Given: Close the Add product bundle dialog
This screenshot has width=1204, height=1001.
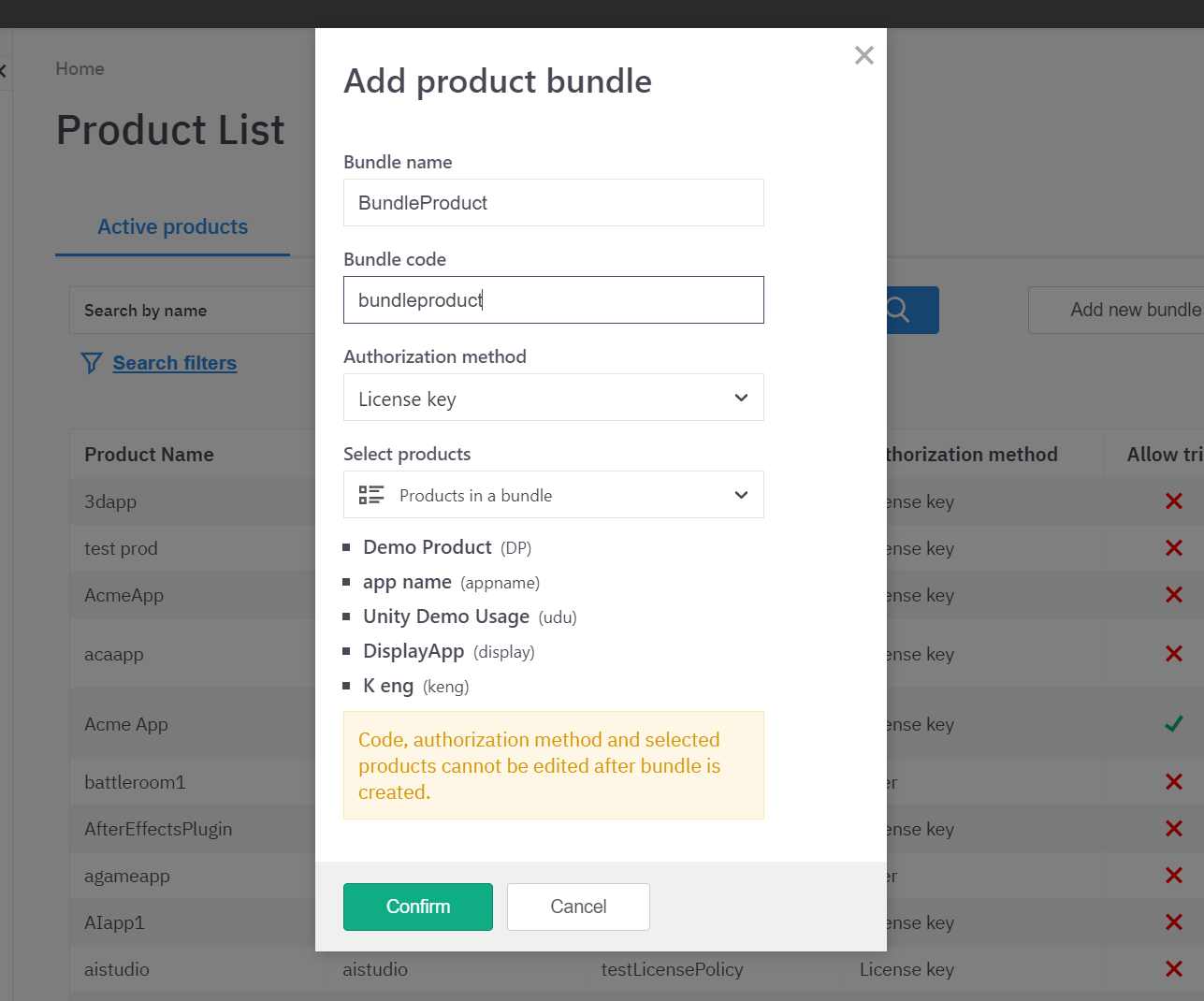Looking at the screenshot, I should tap(863, 56).
